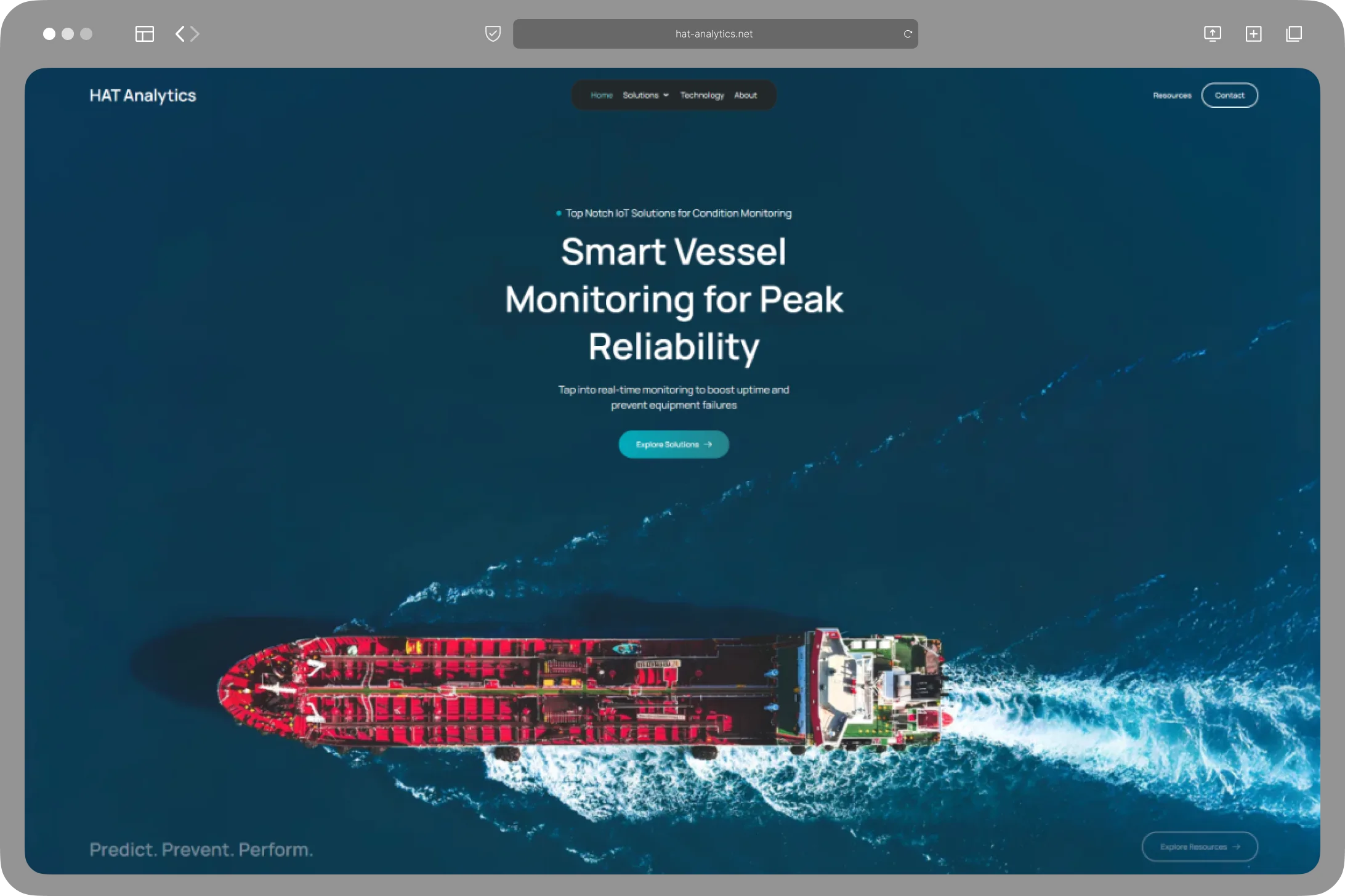Click the Contact button
This screenshot has width=1345, height=896.
(1229, 95)
